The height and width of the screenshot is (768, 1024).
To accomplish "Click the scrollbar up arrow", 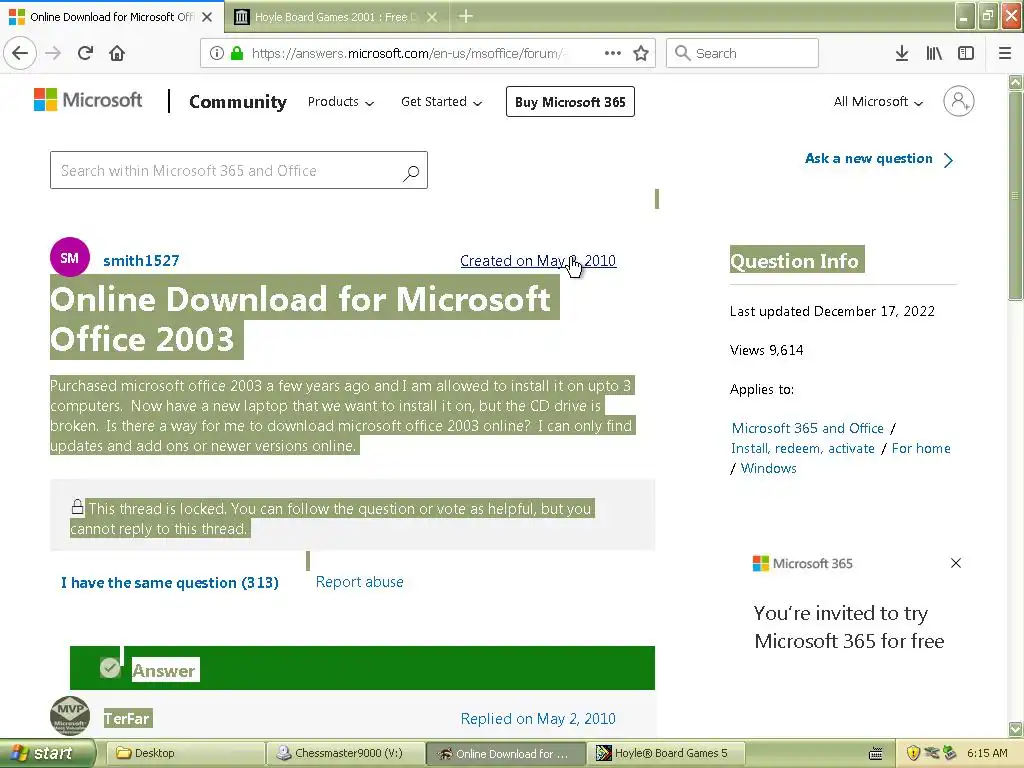I will pos(1015,82).
